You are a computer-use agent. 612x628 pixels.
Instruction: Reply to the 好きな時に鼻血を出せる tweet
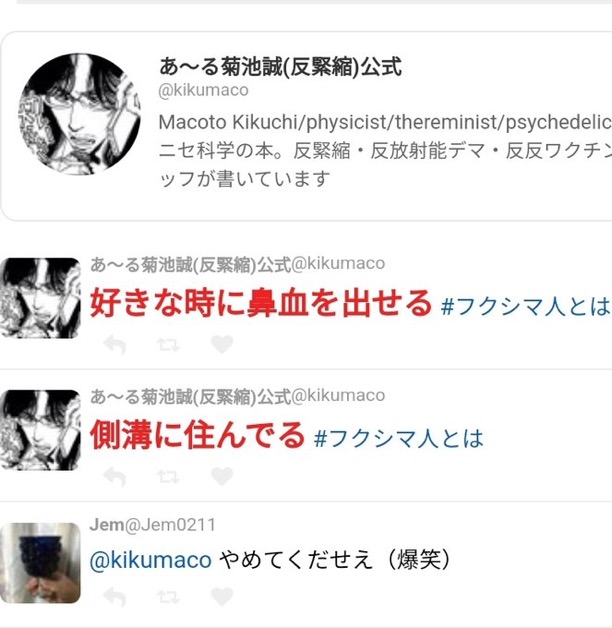pos(115,344)
